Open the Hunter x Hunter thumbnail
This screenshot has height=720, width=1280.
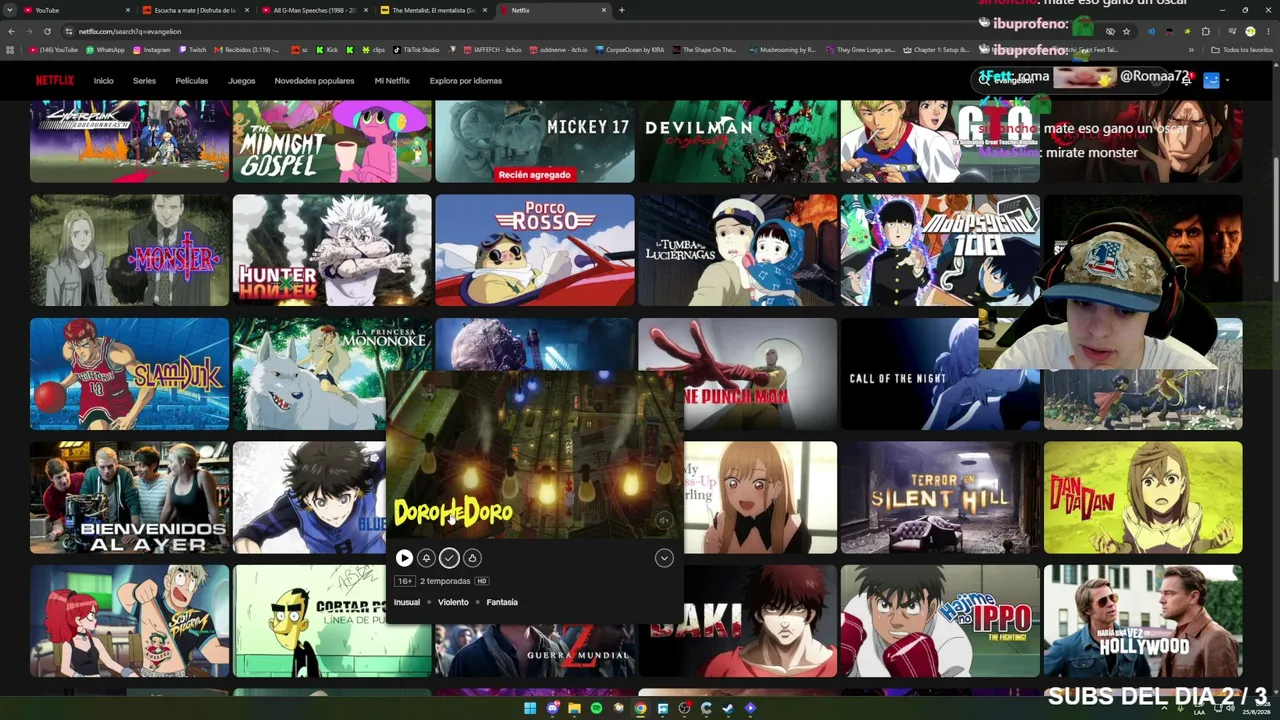332,250
